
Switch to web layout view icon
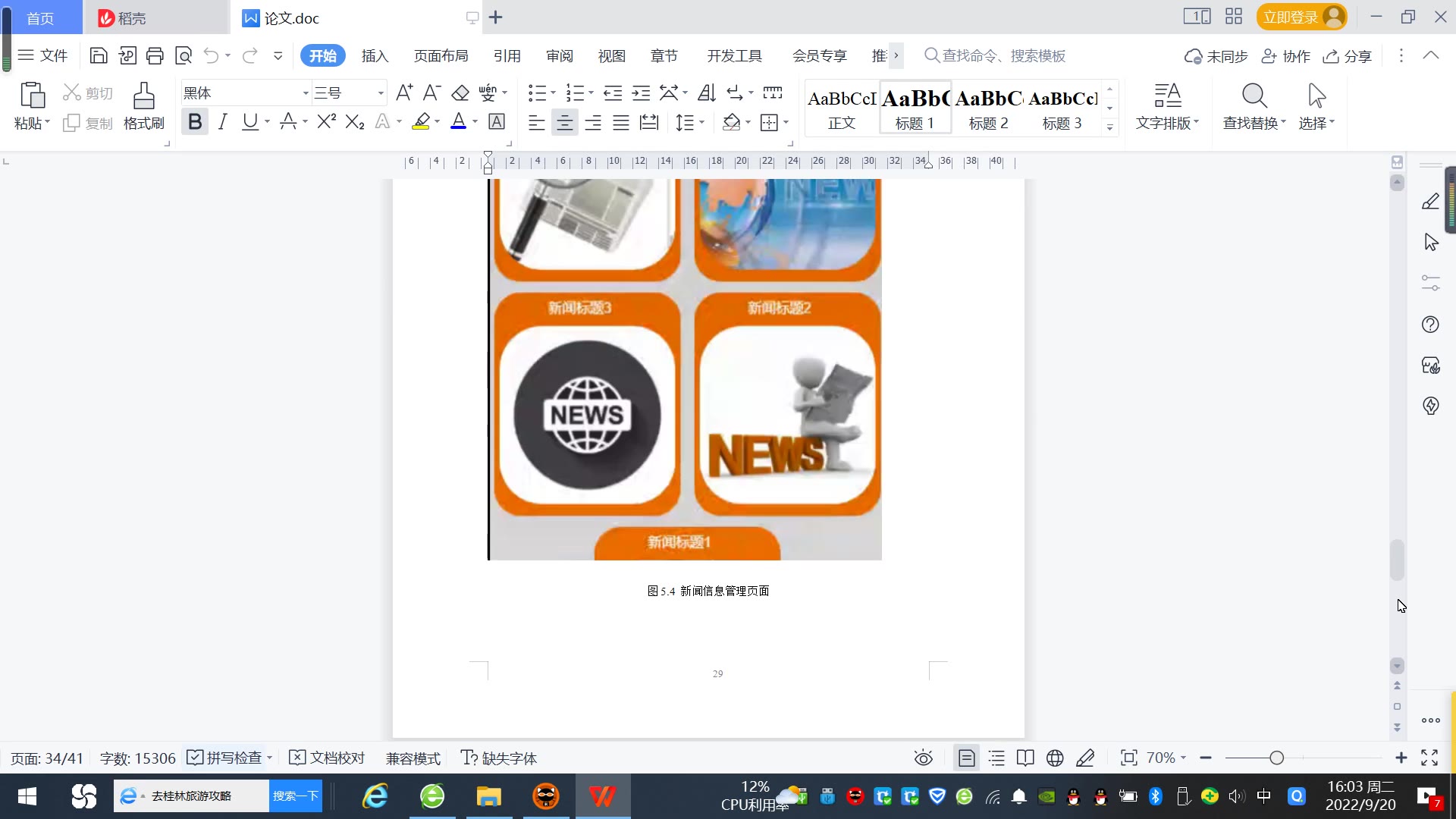click(x=1055, y=758)
